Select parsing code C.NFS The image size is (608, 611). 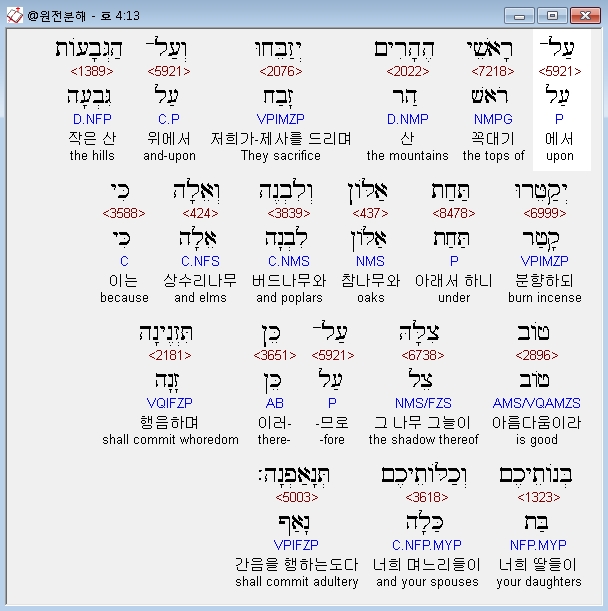click(200, 261)
